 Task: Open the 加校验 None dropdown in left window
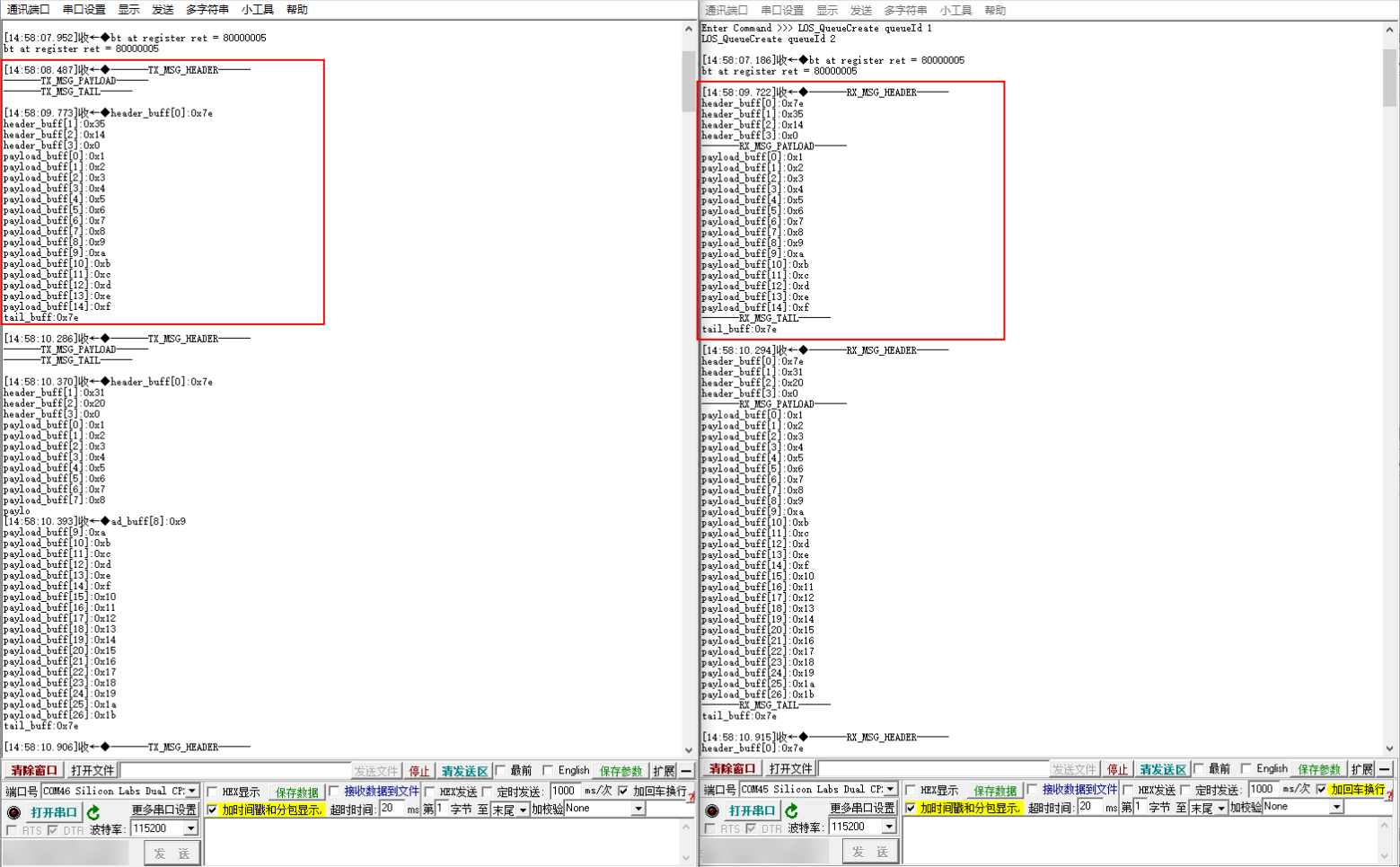coord(638,809)
